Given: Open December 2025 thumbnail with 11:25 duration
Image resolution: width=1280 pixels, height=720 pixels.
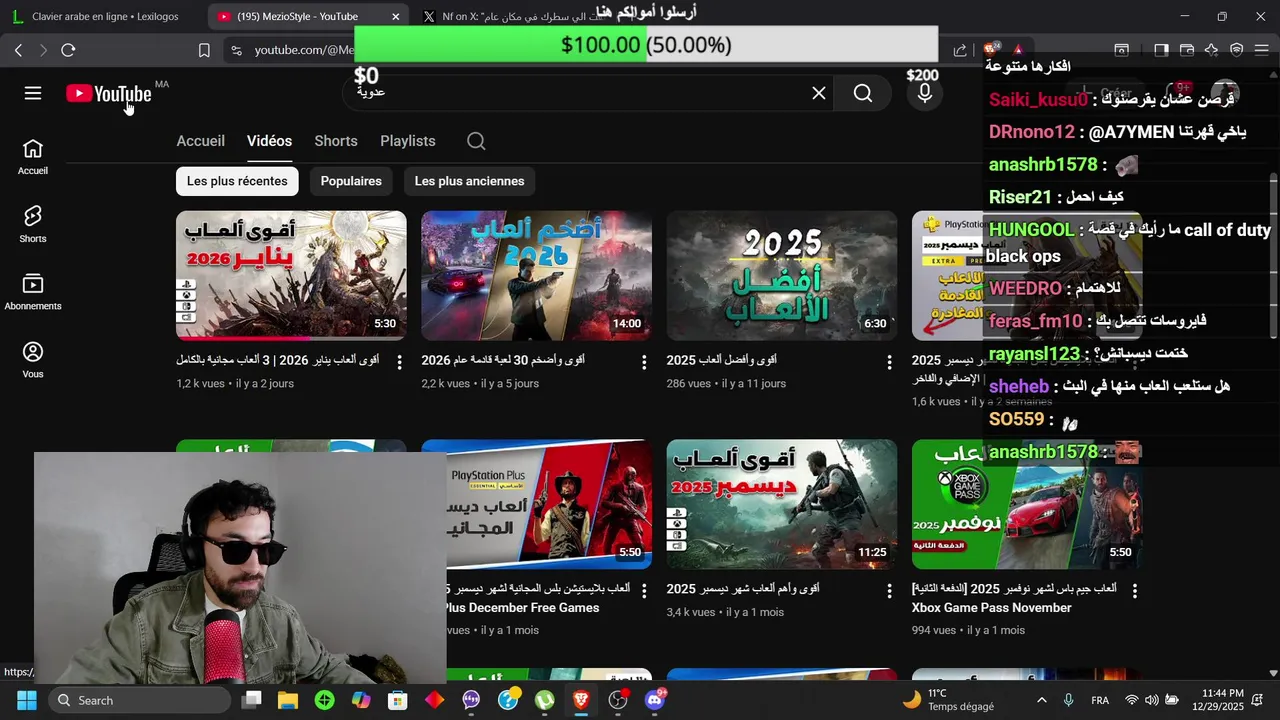Looking at the screenshot, I should (782, 504).
